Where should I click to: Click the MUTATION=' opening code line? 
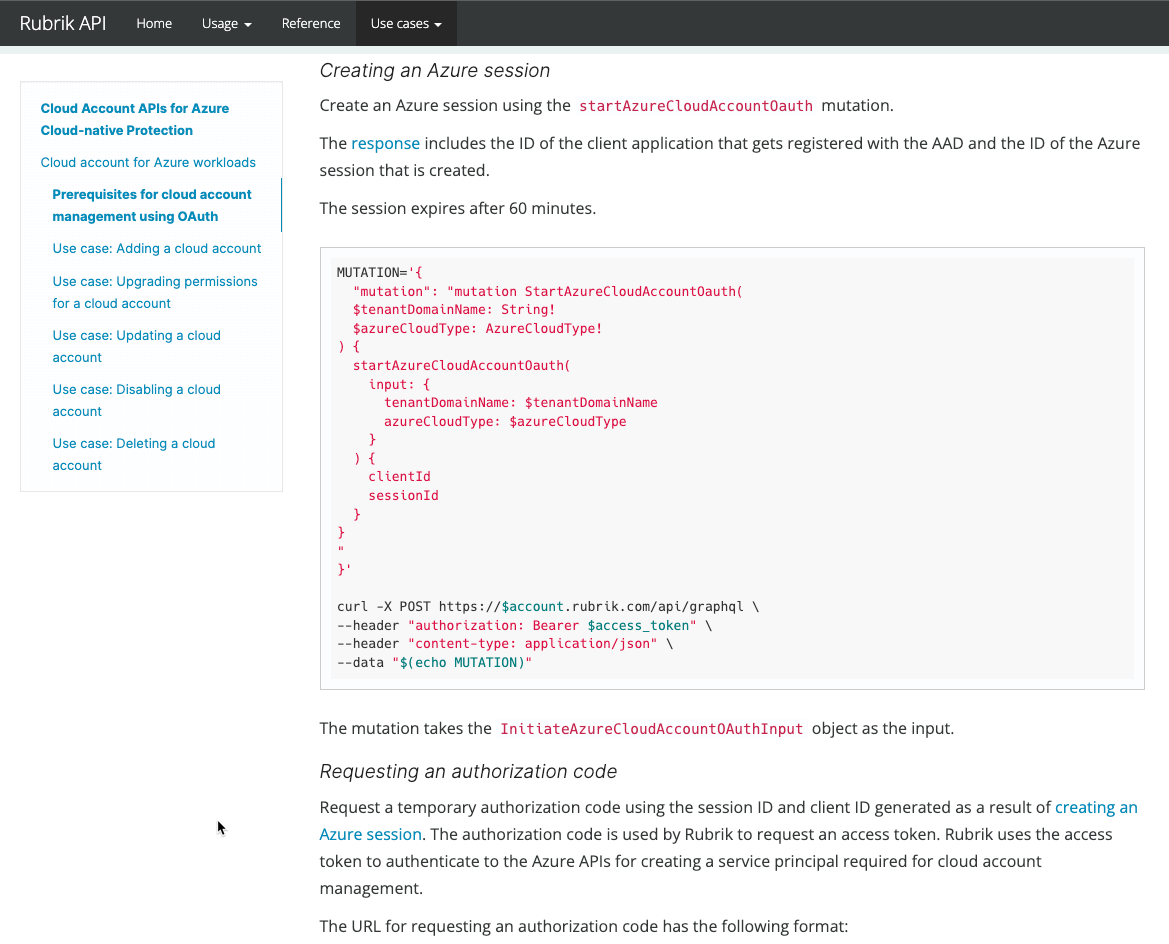379,272
